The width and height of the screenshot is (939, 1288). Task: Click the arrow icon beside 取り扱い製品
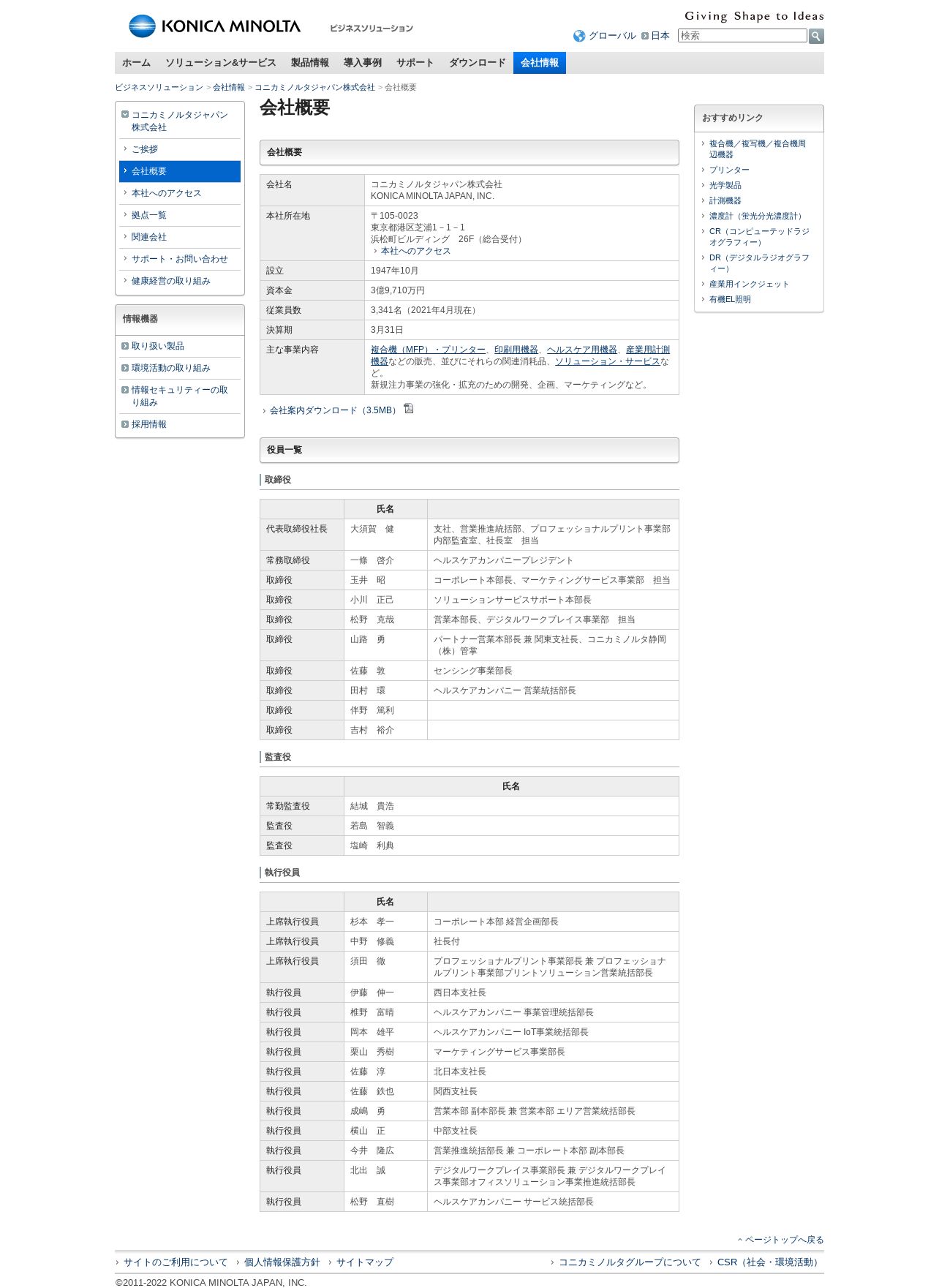[125, 346]
